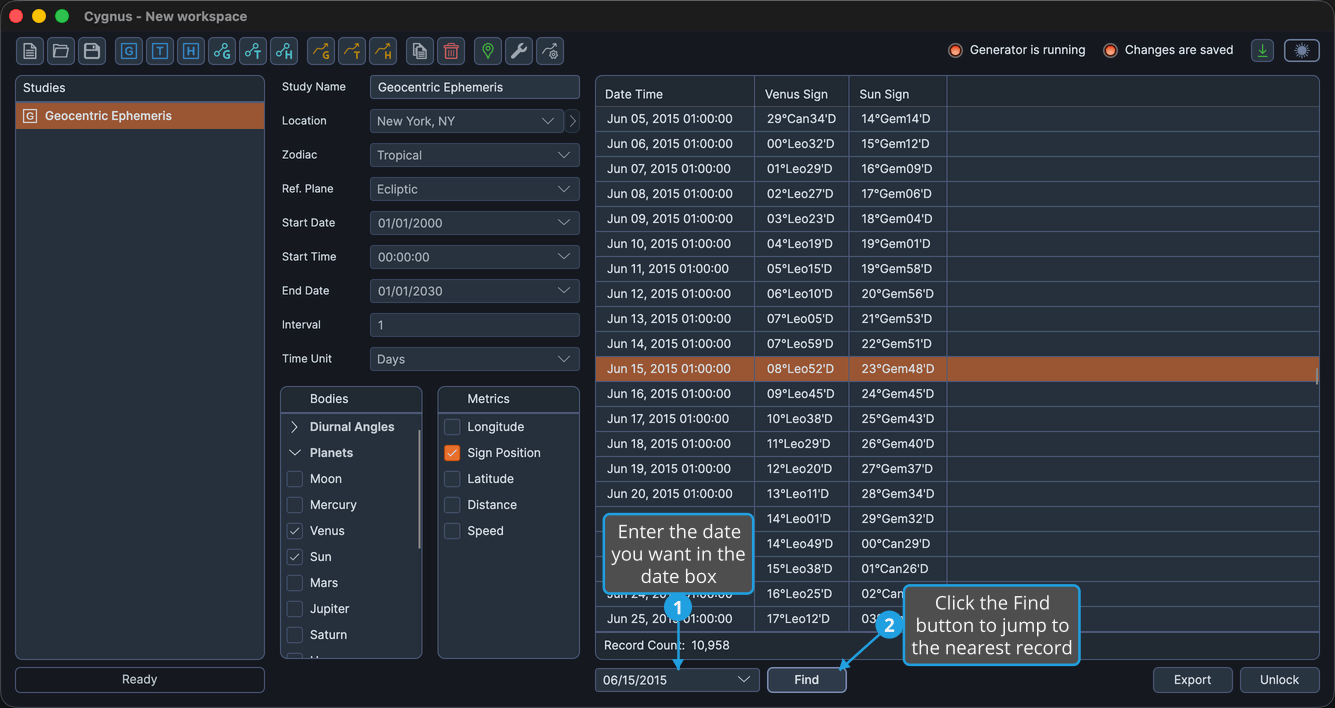
Task: Open the Location dropdown showing New York, NY
Action: point(467,121)
